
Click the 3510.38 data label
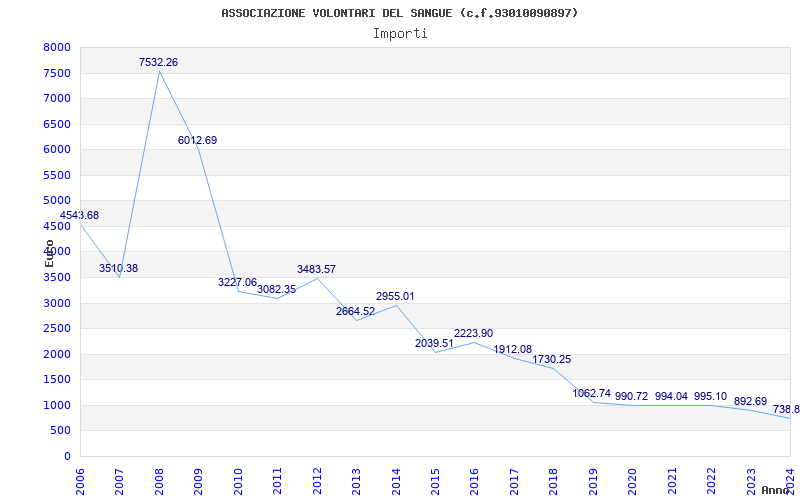(x=118, y=268)
